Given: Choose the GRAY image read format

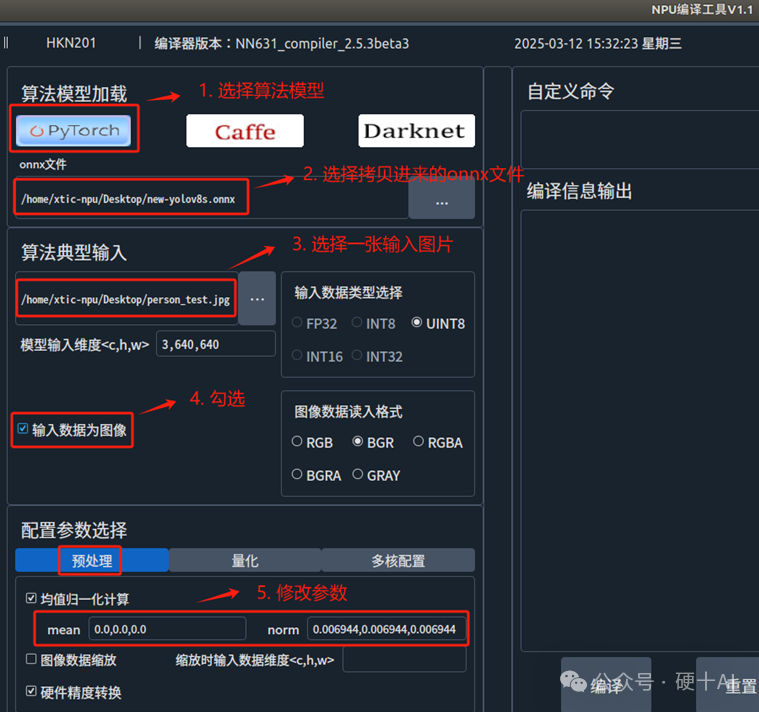Looking at the screenshot, I should (x=358, y=475).
